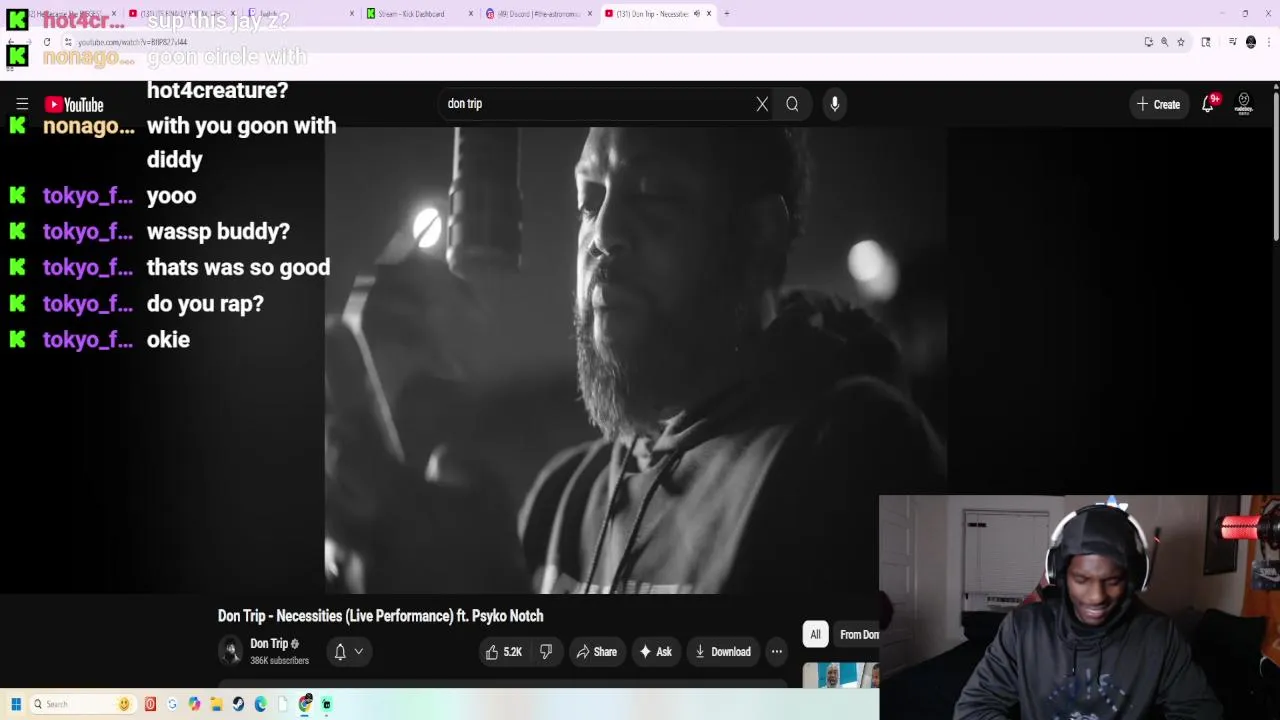Like the video with thumbs up

click(504, 652)
